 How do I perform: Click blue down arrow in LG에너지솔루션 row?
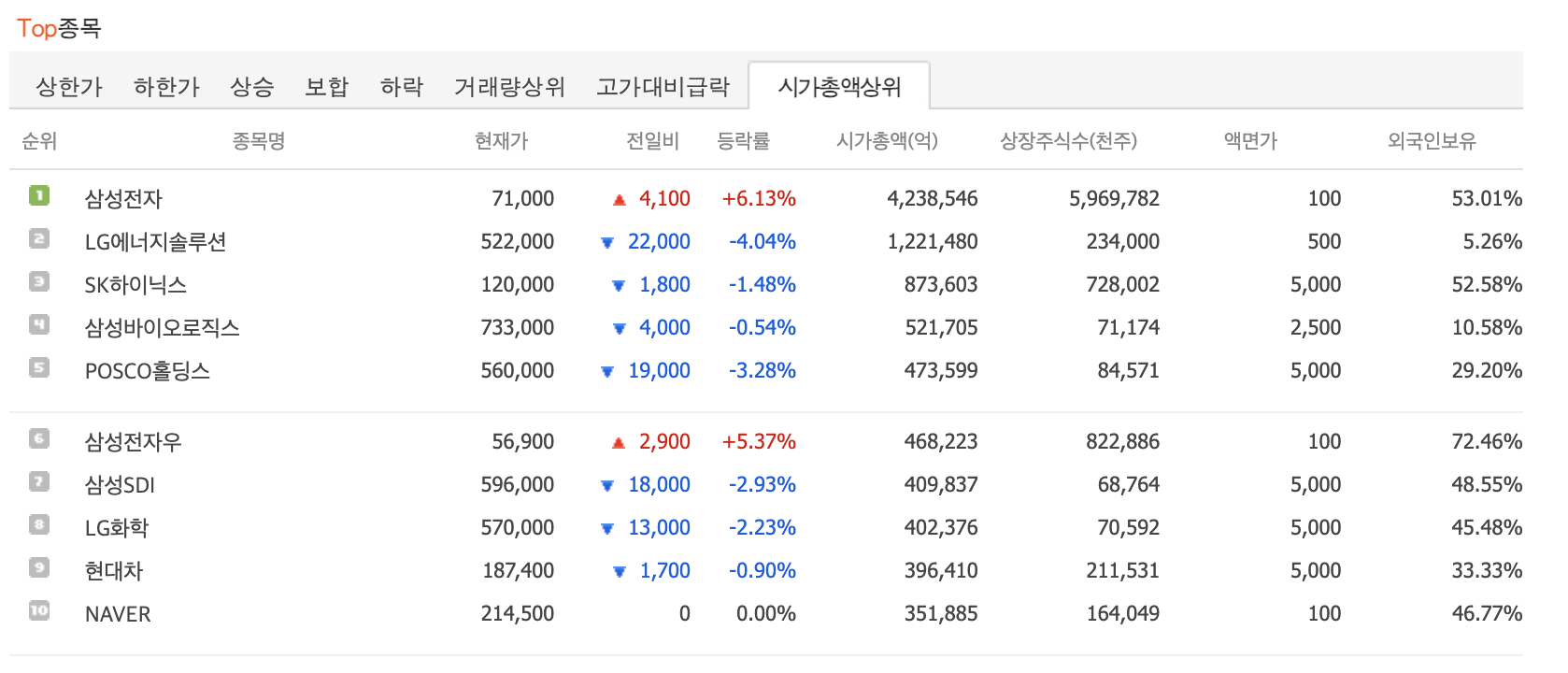click(x=607, y=243)
